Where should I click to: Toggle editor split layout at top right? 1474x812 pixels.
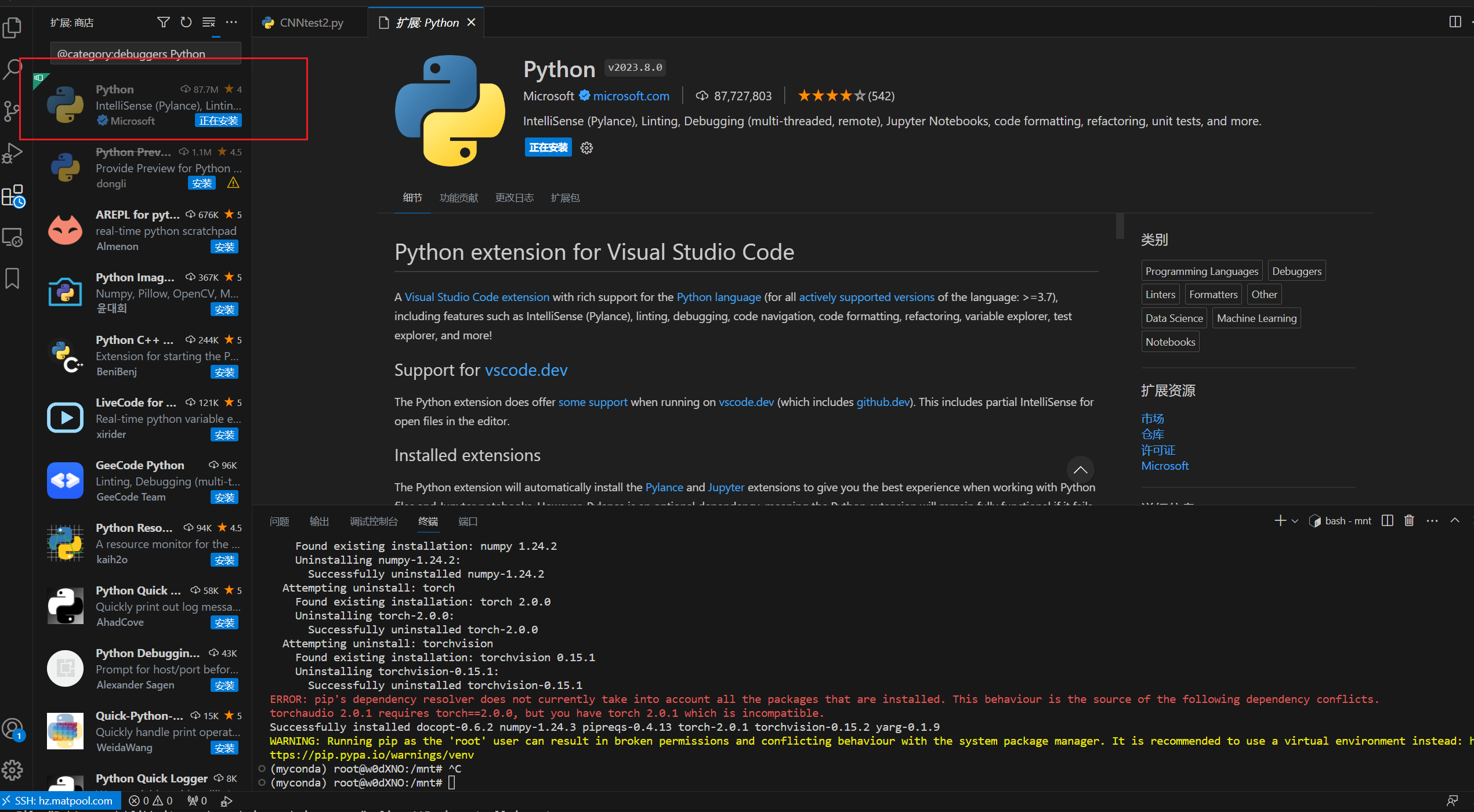1455,22
